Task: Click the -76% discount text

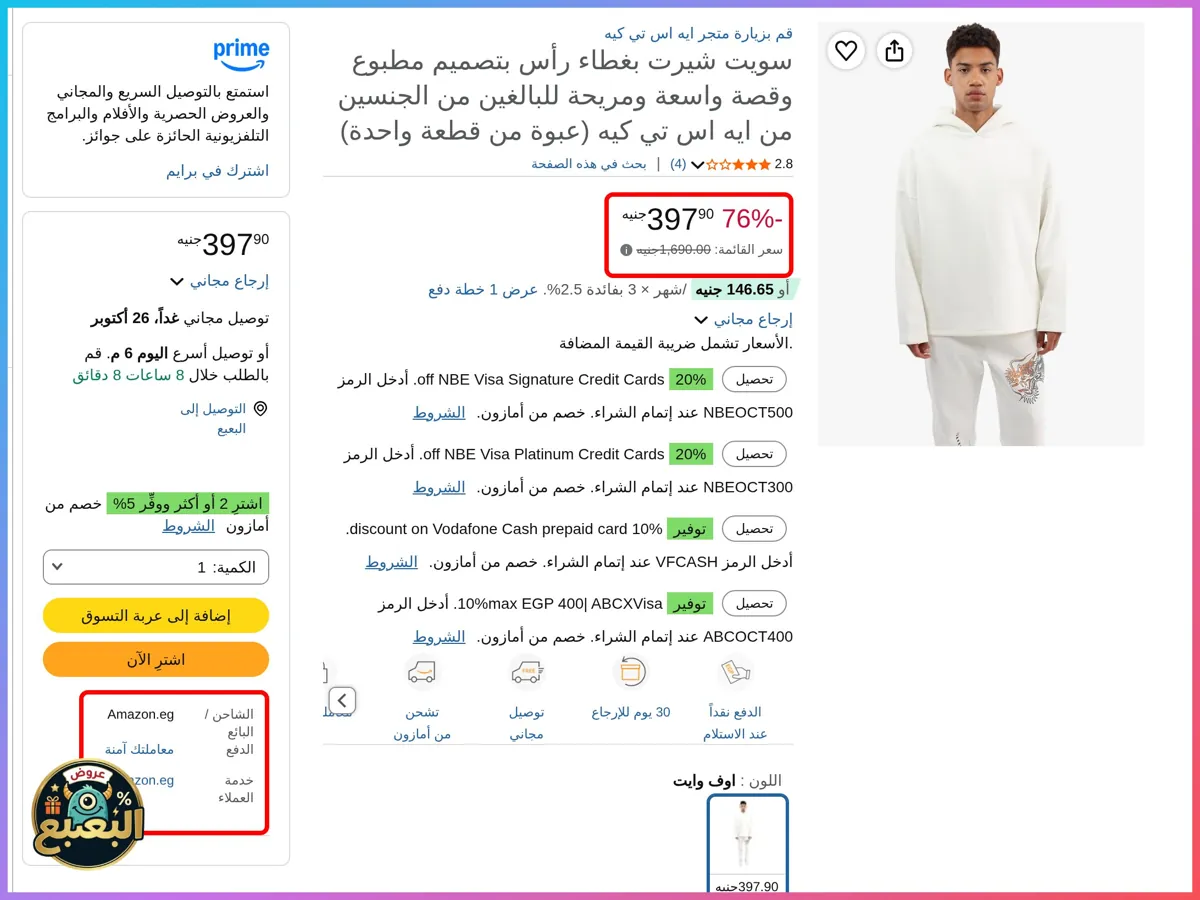Action: [x=752, y=218]
